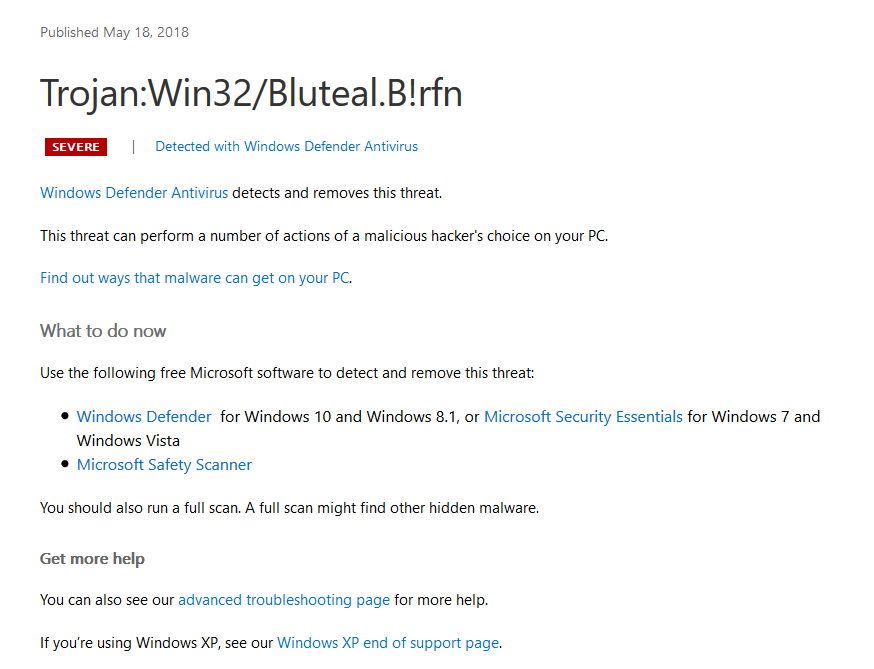This screenshot has height=669, width=874.
Task: Open the Windows XP end of support page
Action: tap(388, 643)
